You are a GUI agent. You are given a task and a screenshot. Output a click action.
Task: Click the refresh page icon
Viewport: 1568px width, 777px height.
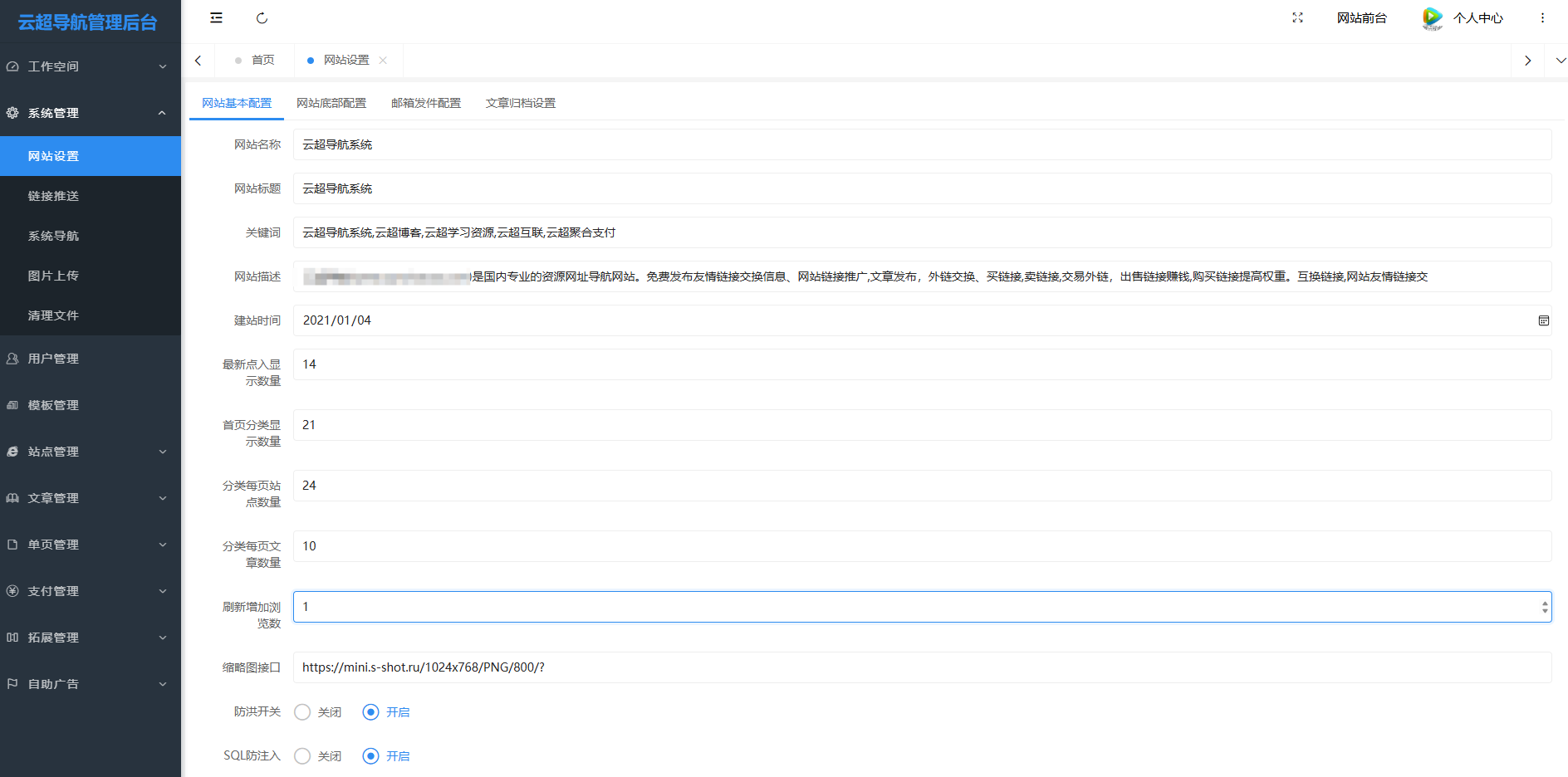point(262,18)
